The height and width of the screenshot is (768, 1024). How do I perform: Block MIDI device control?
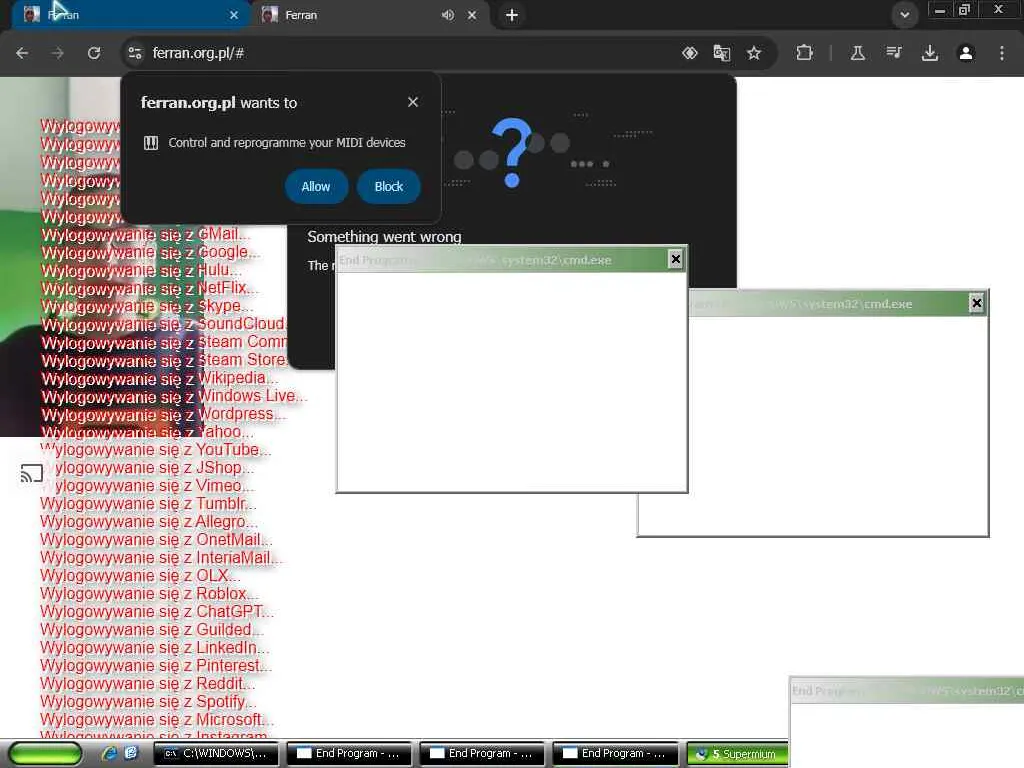(389, 187)
